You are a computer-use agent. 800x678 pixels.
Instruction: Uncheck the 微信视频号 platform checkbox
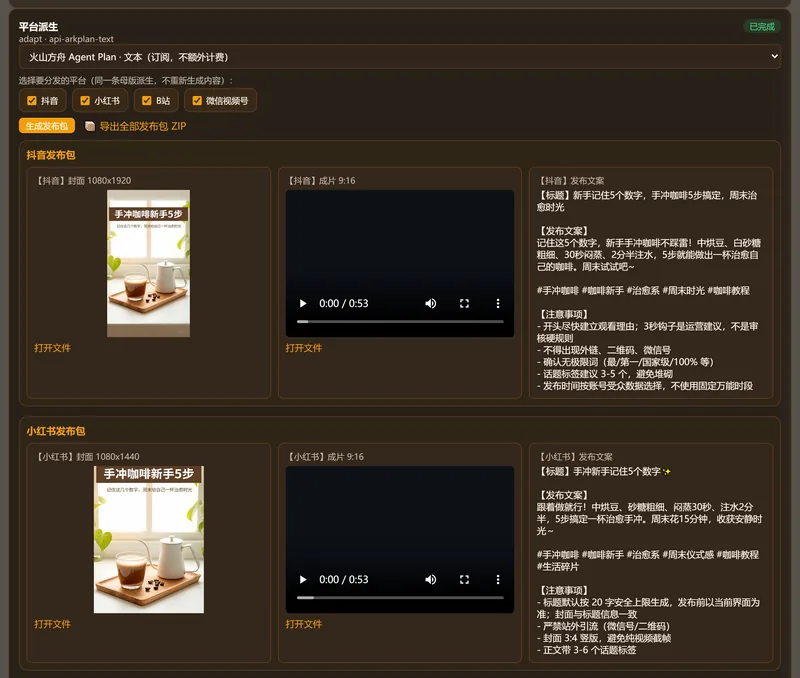(x=197, y=101)
